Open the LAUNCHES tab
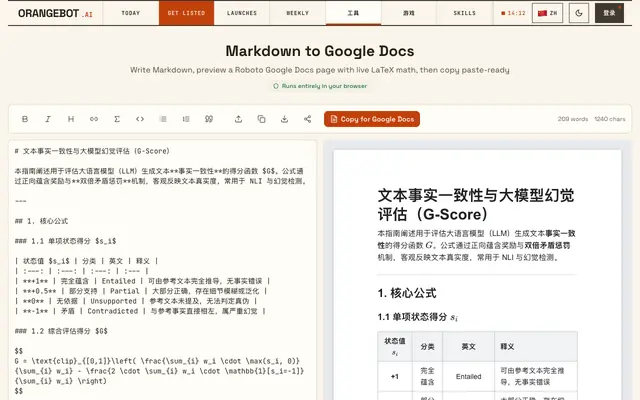The image size is (640, 400). [242, 13]
